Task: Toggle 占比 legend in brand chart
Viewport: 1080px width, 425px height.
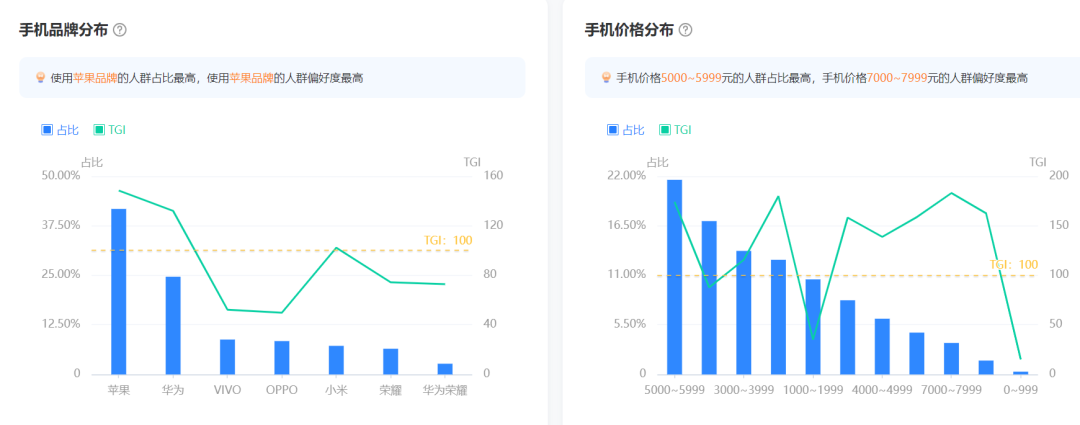Action: pyautogui.click(x=60, y=129)
